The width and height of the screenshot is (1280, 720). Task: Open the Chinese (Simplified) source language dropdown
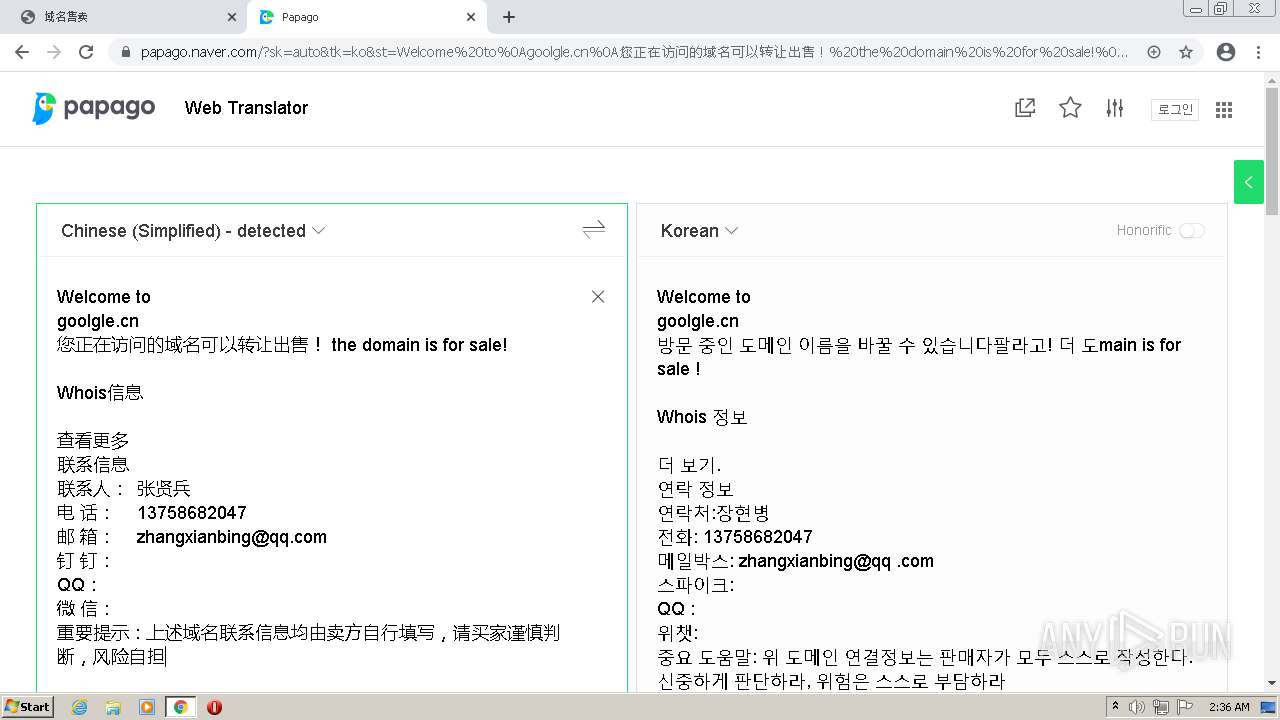tap(193, 231)
